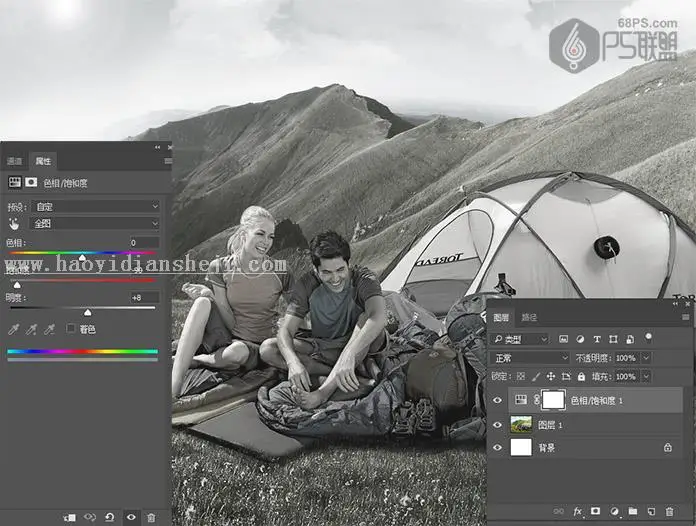Click the reset adjustment icon
The height and width of the screenshot is (526, 696).
click(x=109, y=517)
